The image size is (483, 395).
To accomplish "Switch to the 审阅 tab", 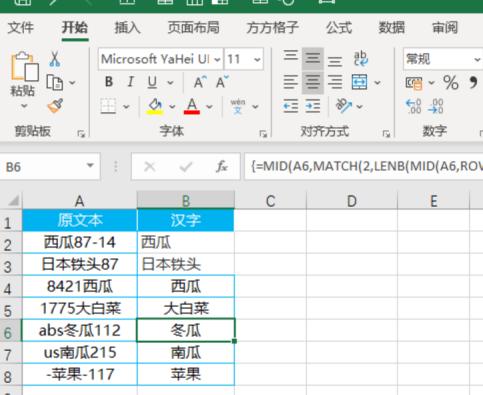I will point(445,27).
